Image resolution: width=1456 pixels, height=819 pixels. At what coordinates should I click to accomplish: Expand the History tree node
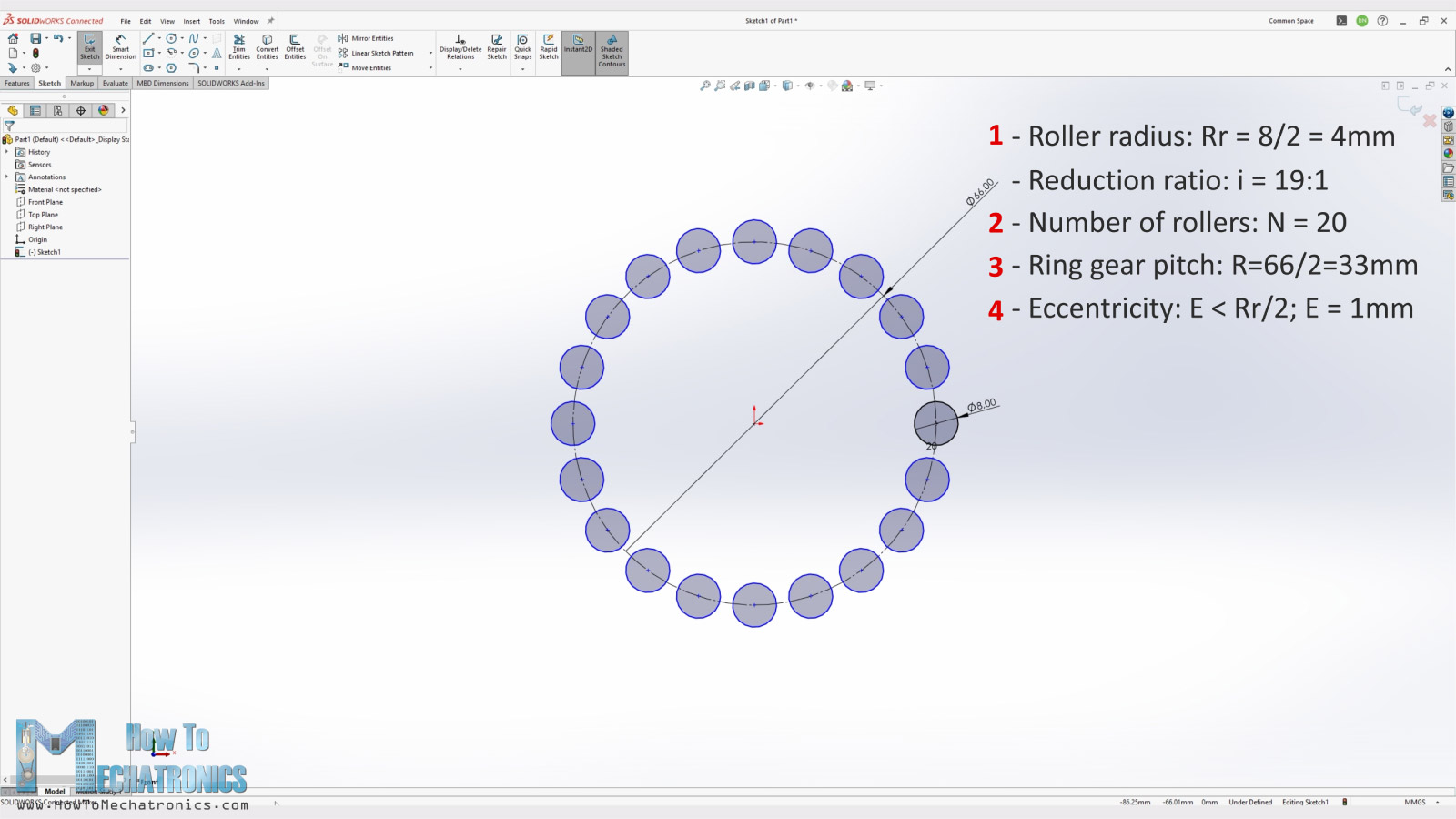click(x=7, y=152)
